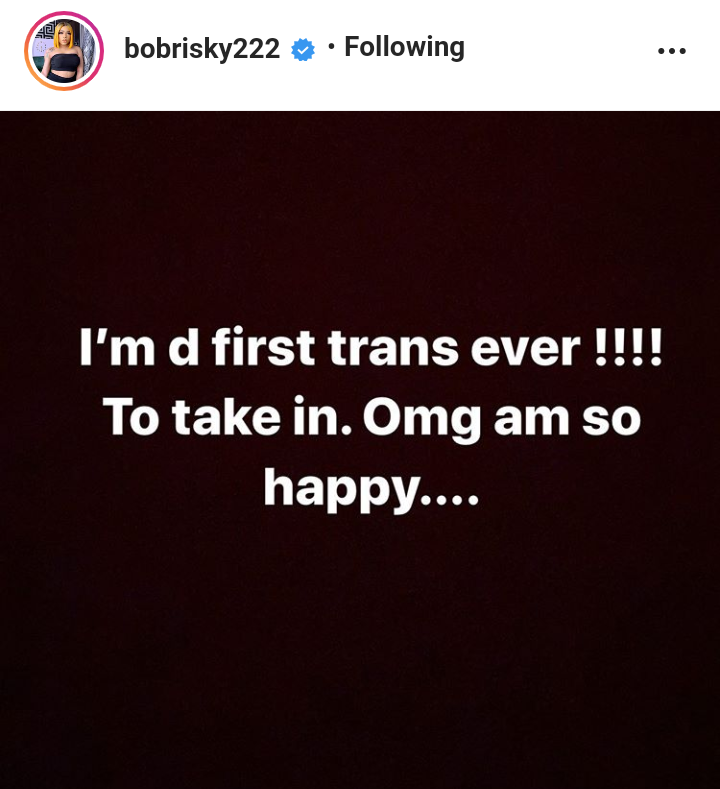The height and width of the screenshot is (789, 720).
Task: Click the word "first" in the post
Action: [x=264, y=347]
